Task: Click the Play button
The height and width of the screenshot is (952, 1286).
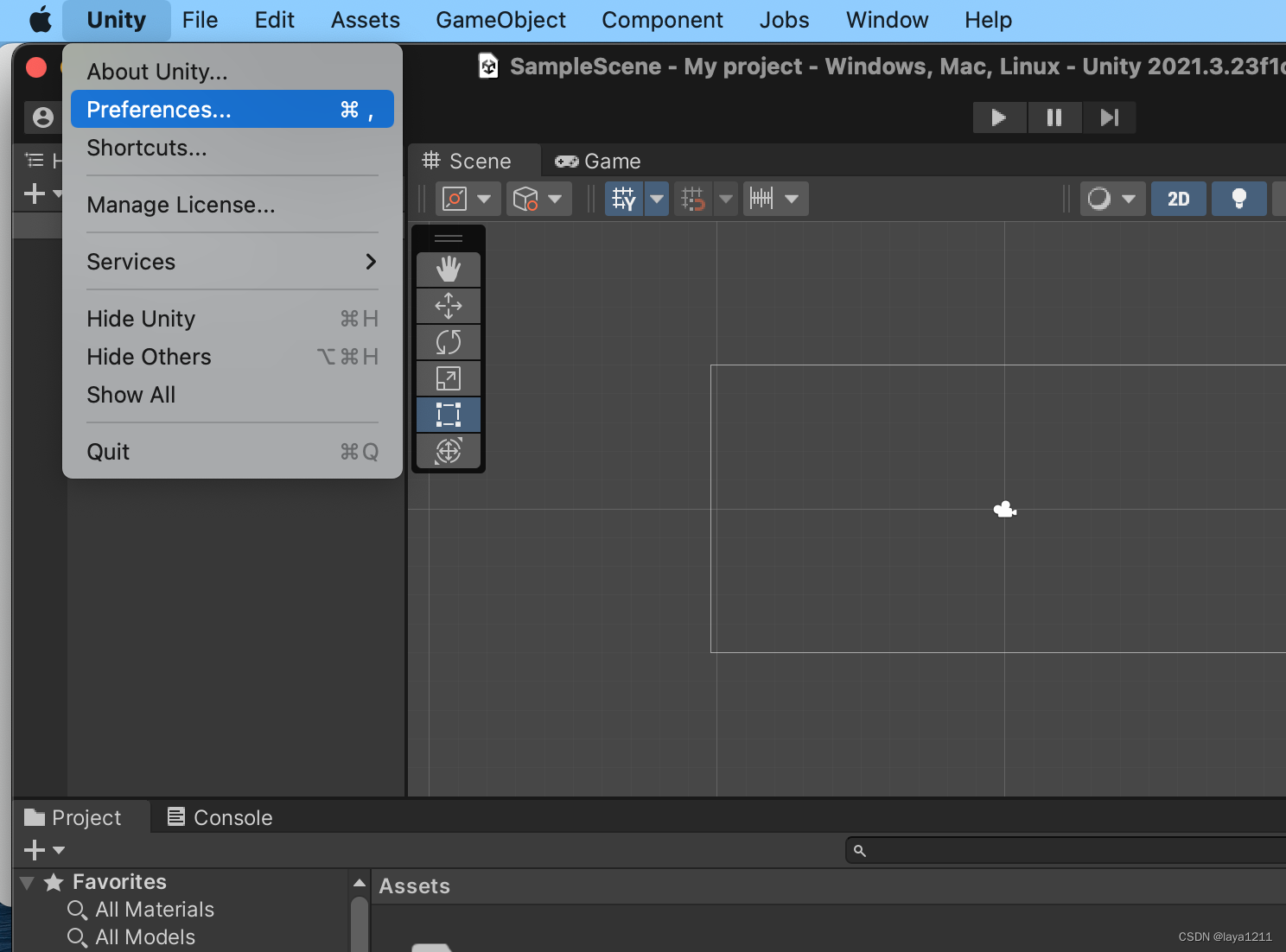Action: [999, 117]
